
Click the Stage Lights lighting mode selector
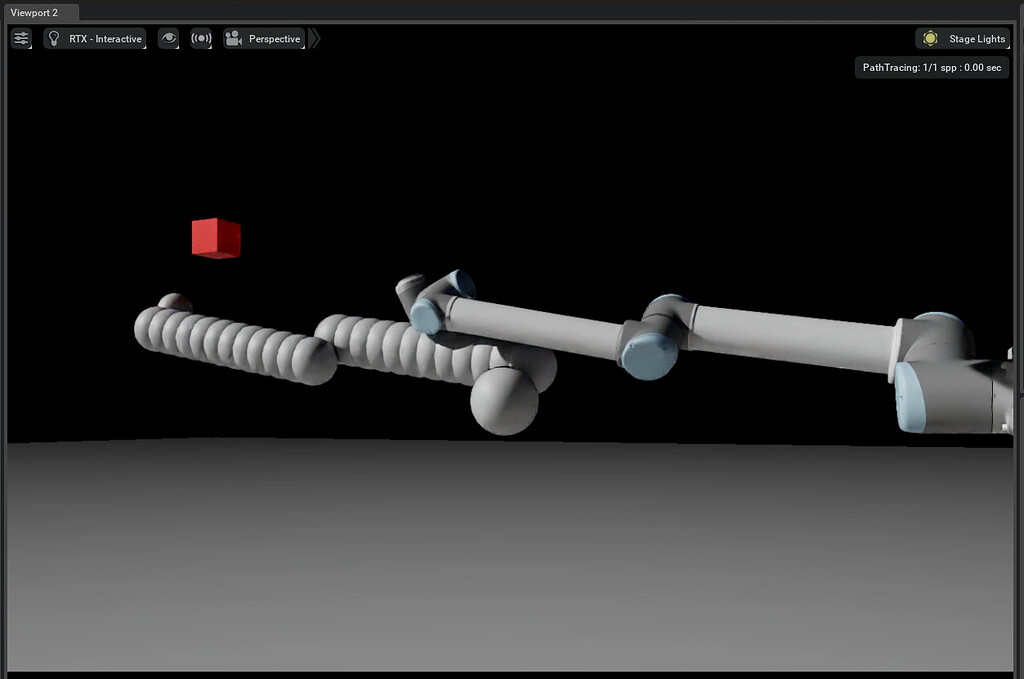click(x=963, y=37)
